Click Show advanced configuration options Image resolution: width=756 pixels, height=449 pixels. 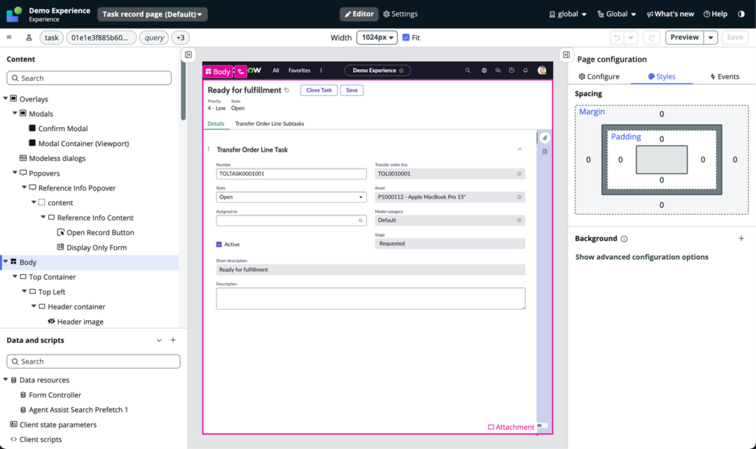point(642,257)
